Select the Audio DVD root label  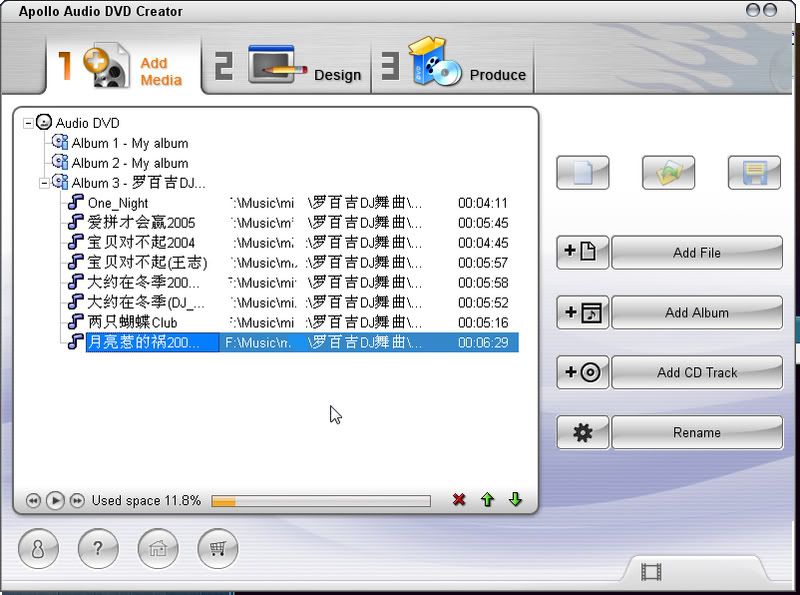point(87,123)
